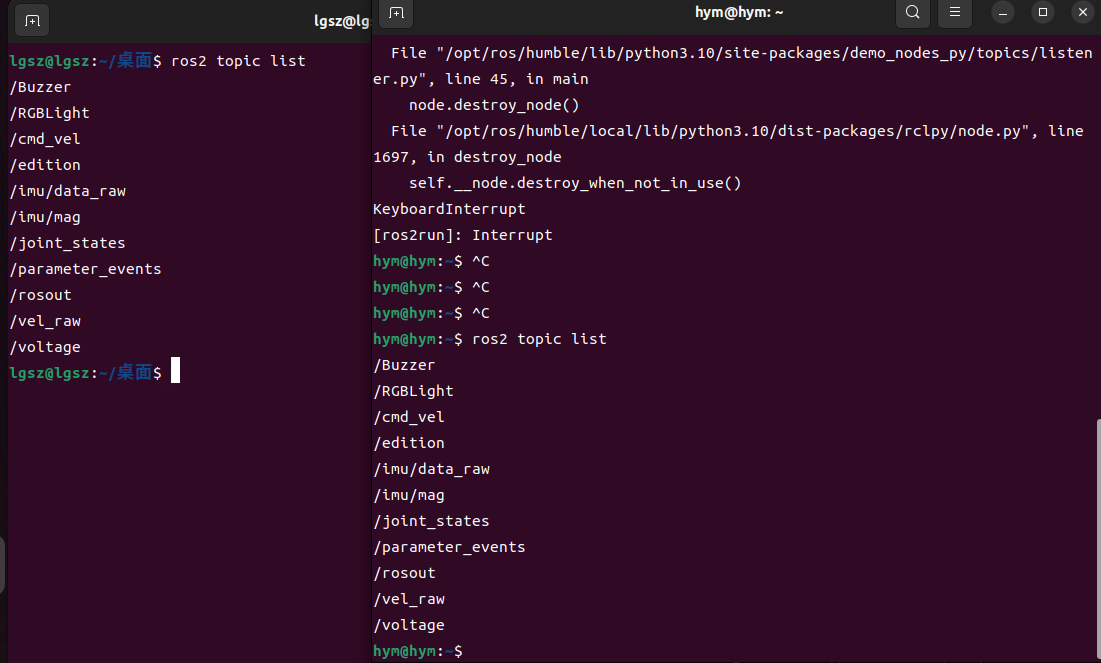Click /edition in lgsz terminal
The image size is (1101, 663).
tap(45, 165)
